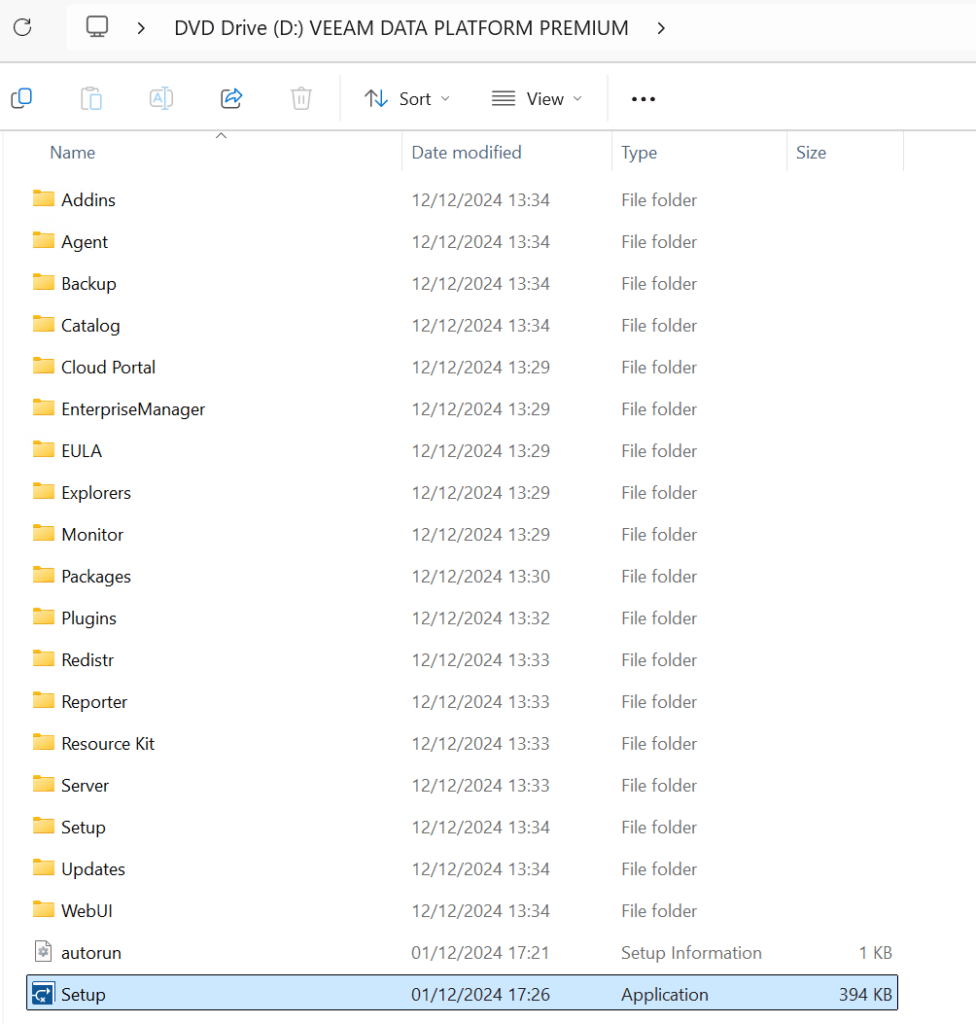Select the Setup folder icon
This screenshot has height=1024, width=976.
point(44,825)
